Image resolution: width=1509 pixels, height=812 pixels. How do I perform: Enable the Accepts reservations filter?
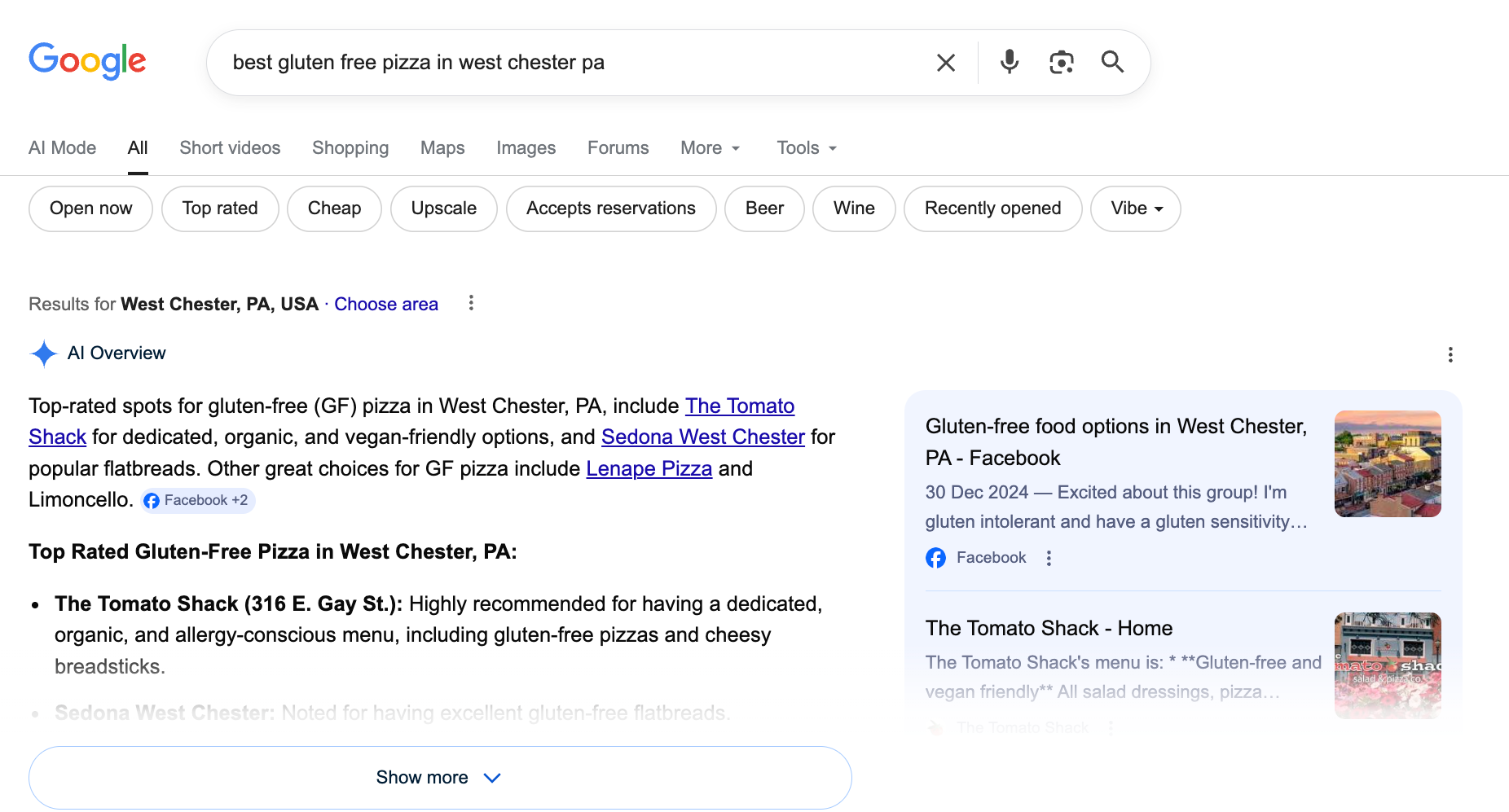(x=610, y=208)
